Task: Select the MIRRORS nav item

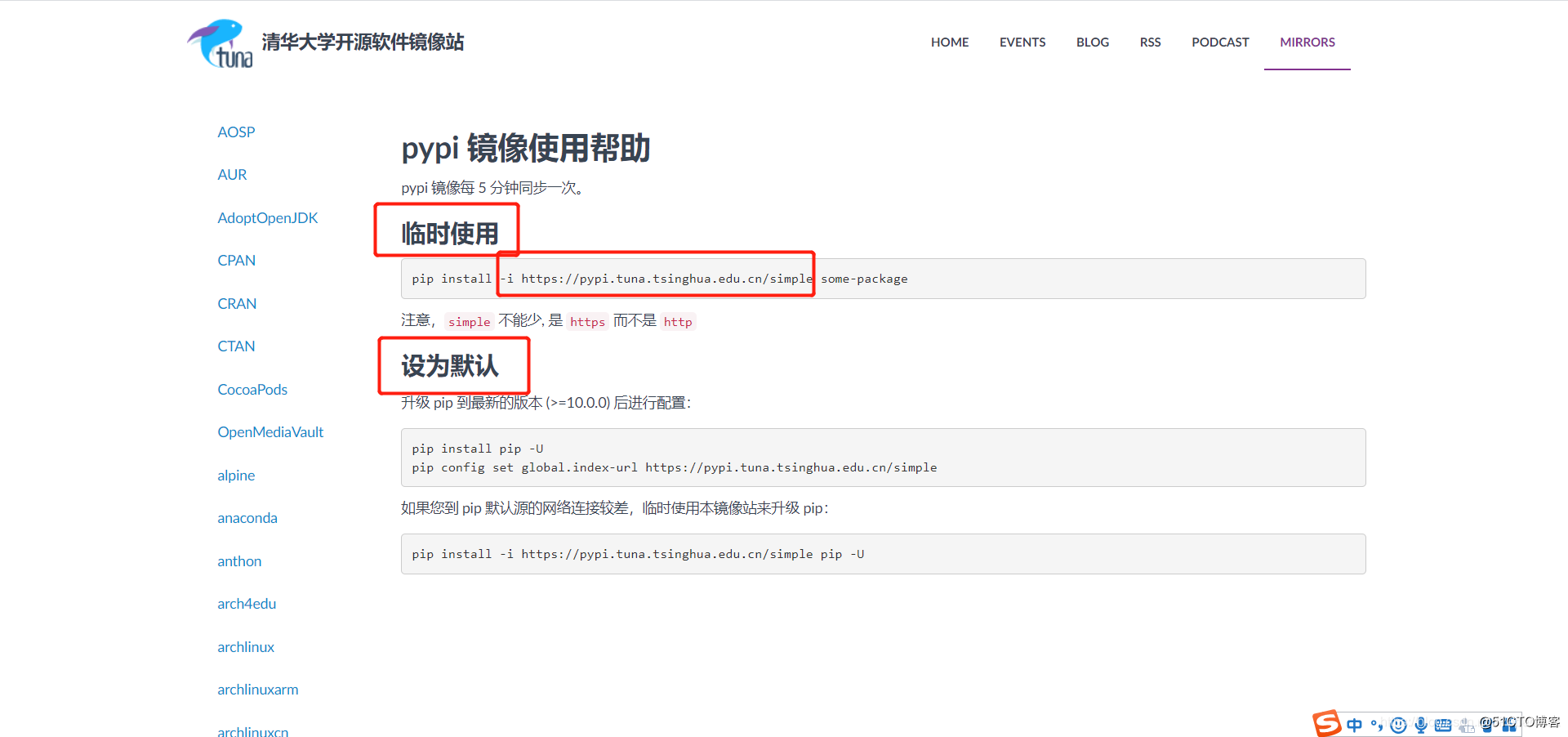Action: coord(1307,42)
